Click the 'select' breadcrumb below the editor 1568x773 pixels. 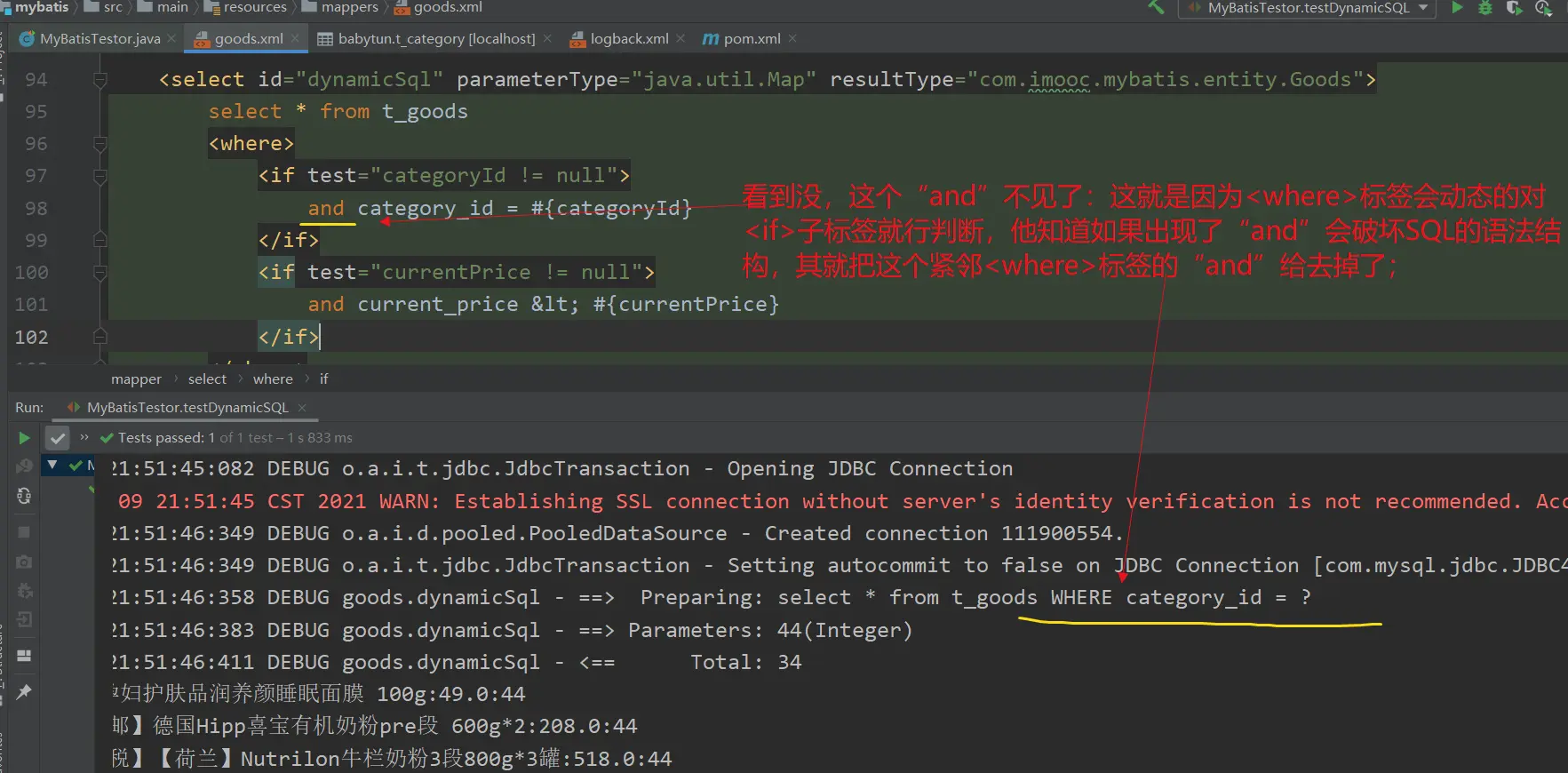[207, 379]
